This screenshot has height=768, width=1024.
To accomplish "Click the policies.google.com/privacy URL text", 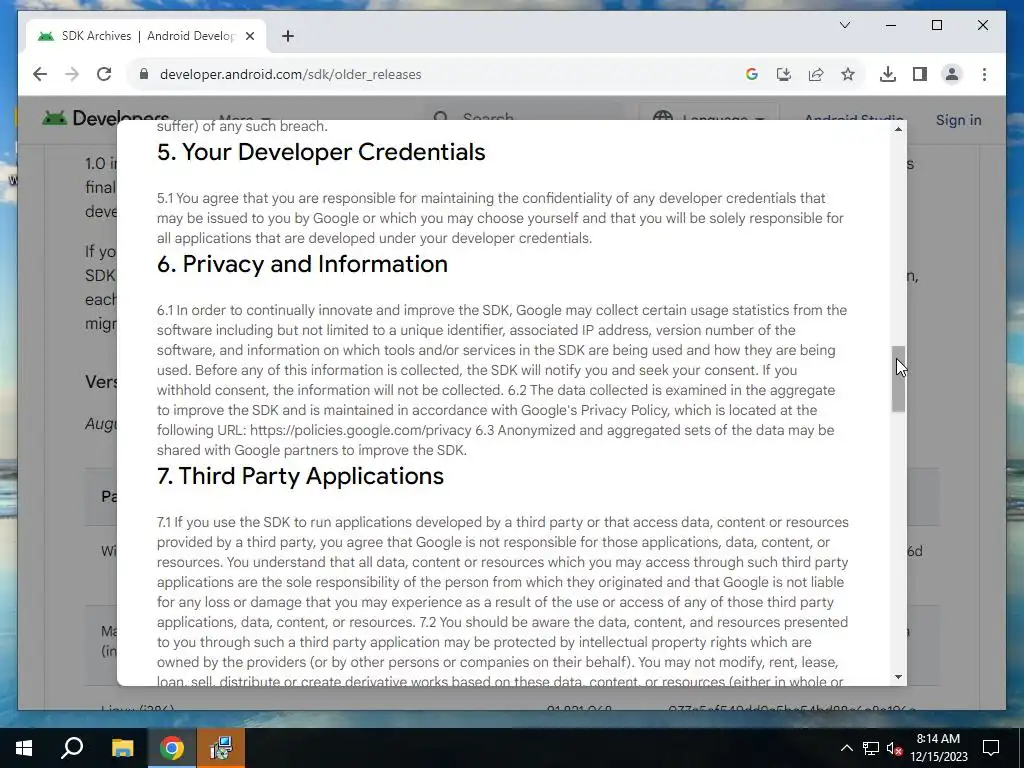I will [360, 430].
